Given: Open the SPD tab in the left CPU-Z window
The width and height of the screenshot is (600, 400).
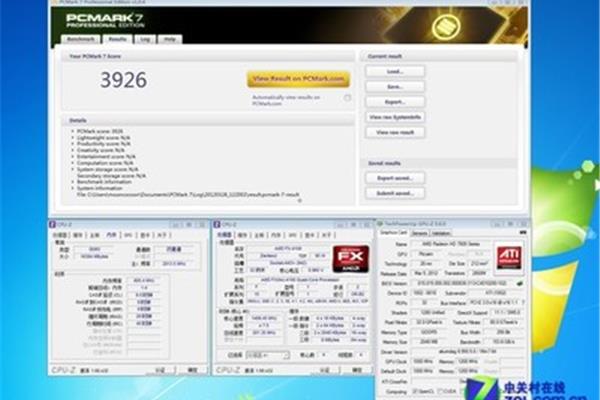Looking at the screenshot, I should click(128, 235).
